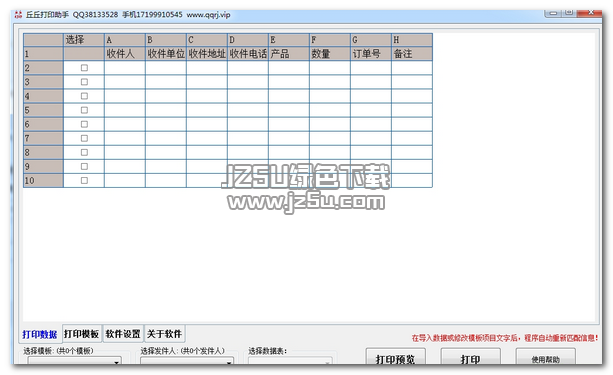Tick the checkbox in row 7
Image resolution: width=613 pixels, height=375 pixels.
point(84,138)
